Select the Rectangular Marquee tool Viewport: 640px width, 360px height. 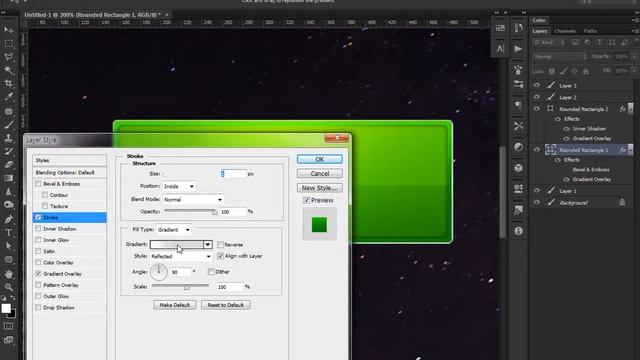click(9, 43)
